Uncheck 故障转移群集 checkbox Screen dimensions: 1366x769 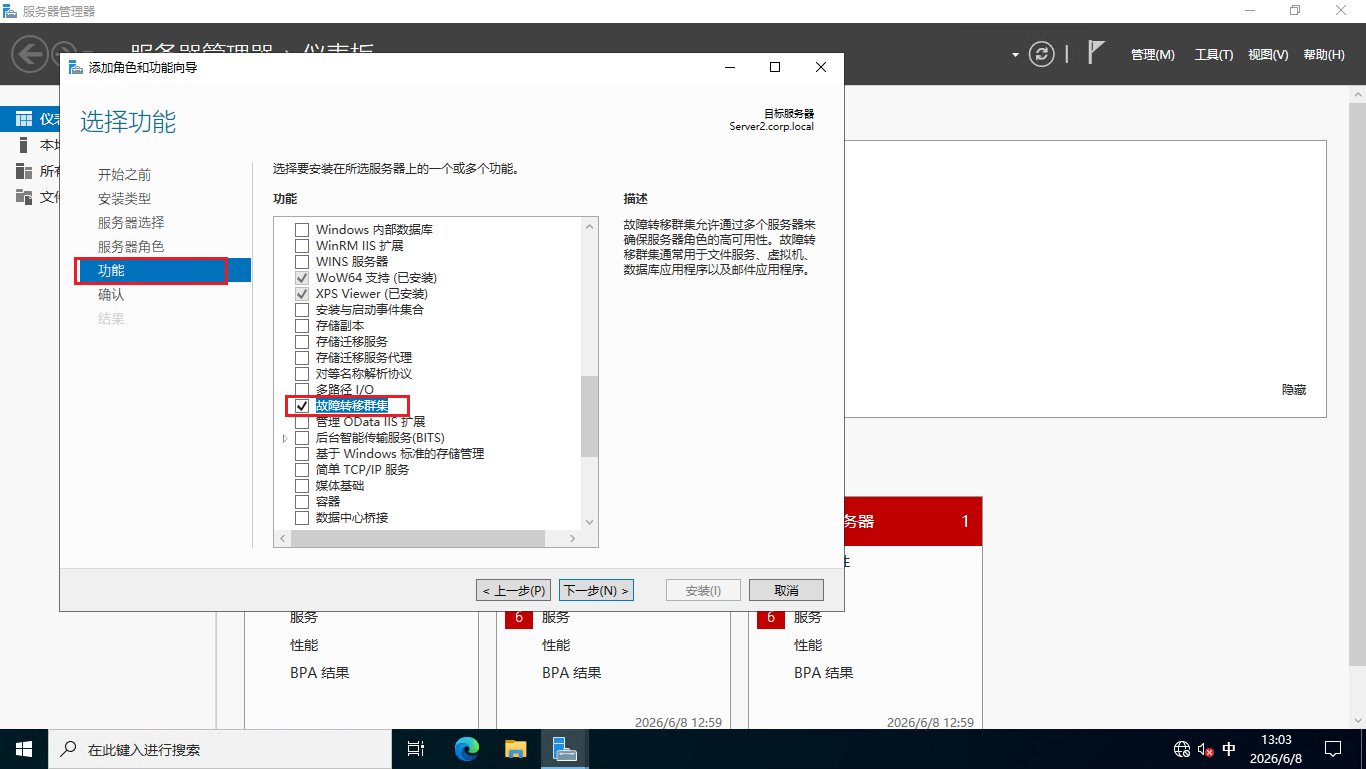click(x=302, y=406)
